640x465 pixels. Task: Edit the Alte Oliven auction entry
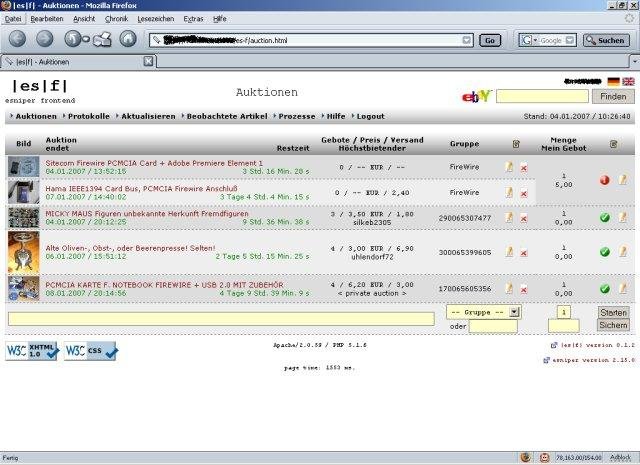pos(509,252)
